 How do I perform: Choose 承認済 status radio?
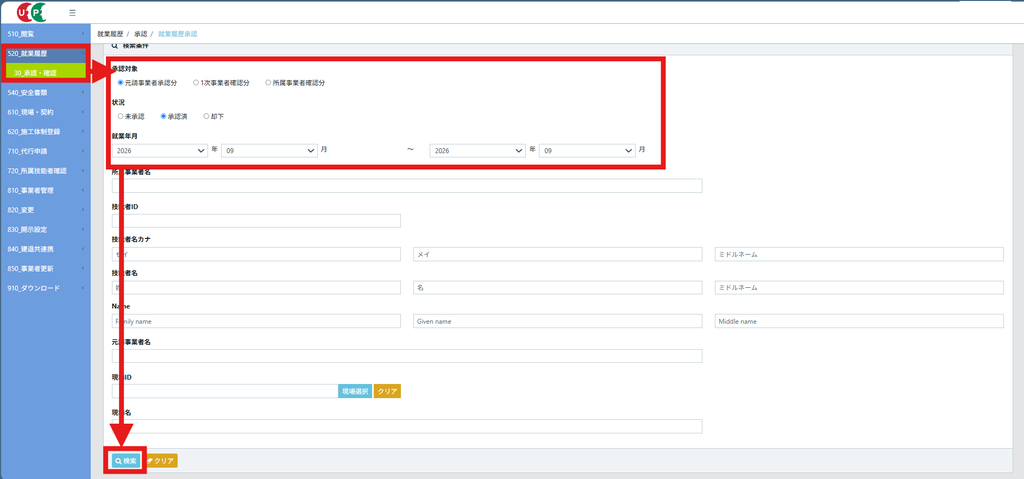click(163, 116)
